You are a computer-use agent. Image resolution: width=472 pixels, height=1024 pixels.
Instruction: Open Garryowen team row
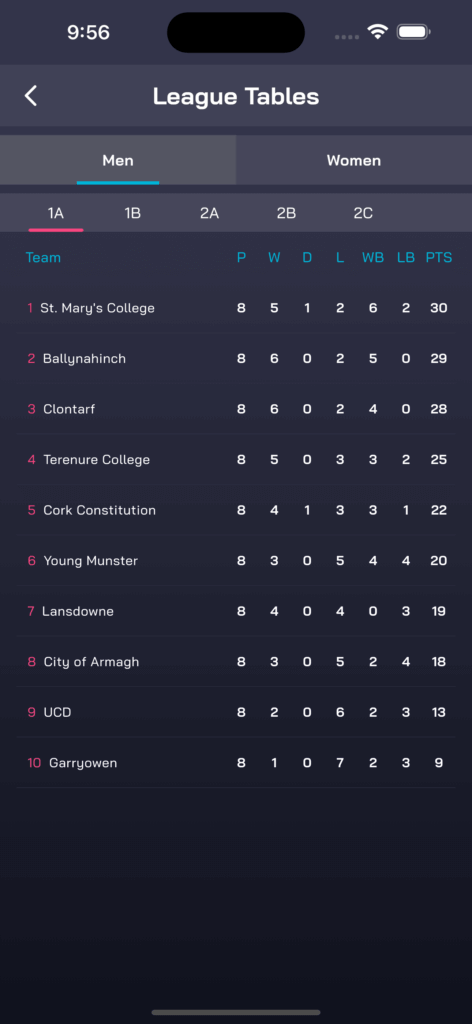pyautogui.click(x=236, y=763)
